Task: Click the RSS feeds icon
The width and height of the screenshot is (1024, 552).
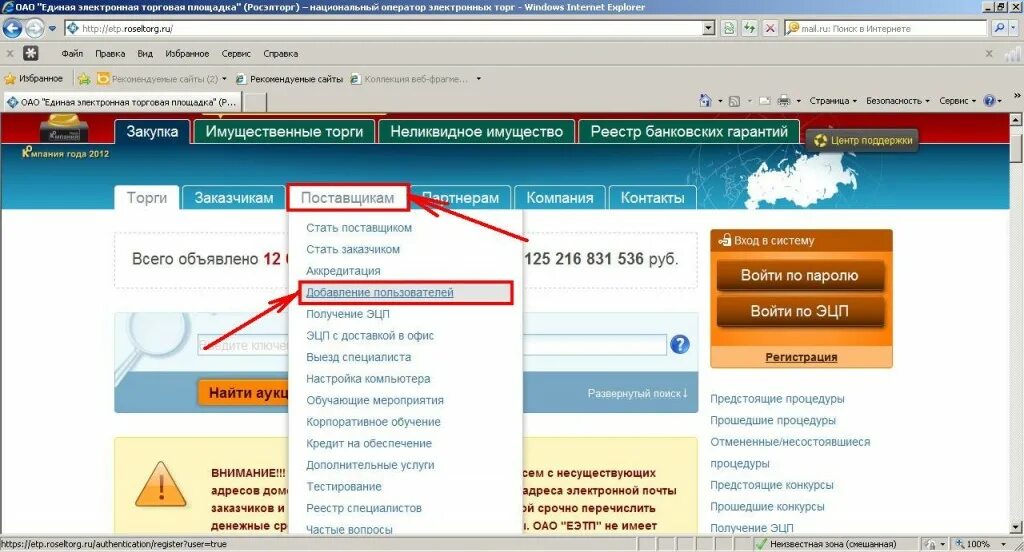Action: (734, 101)
